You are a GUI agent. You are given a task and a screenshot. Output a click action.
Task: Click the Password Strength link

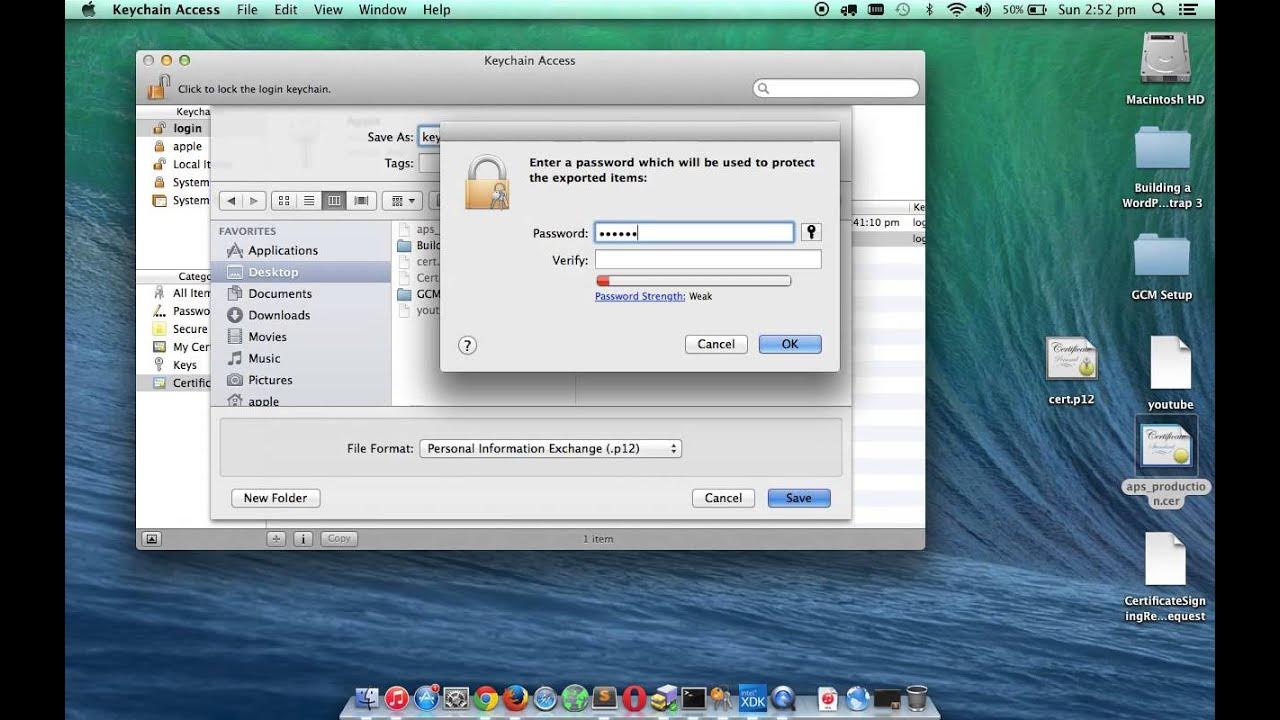640,297
